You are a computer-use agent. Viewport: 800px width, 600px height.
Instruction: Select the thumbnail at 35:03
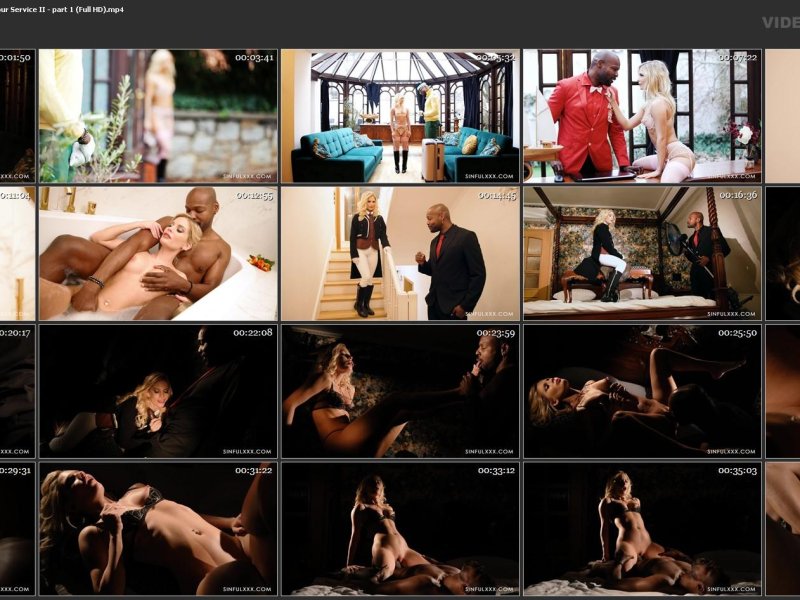(641, 528)
